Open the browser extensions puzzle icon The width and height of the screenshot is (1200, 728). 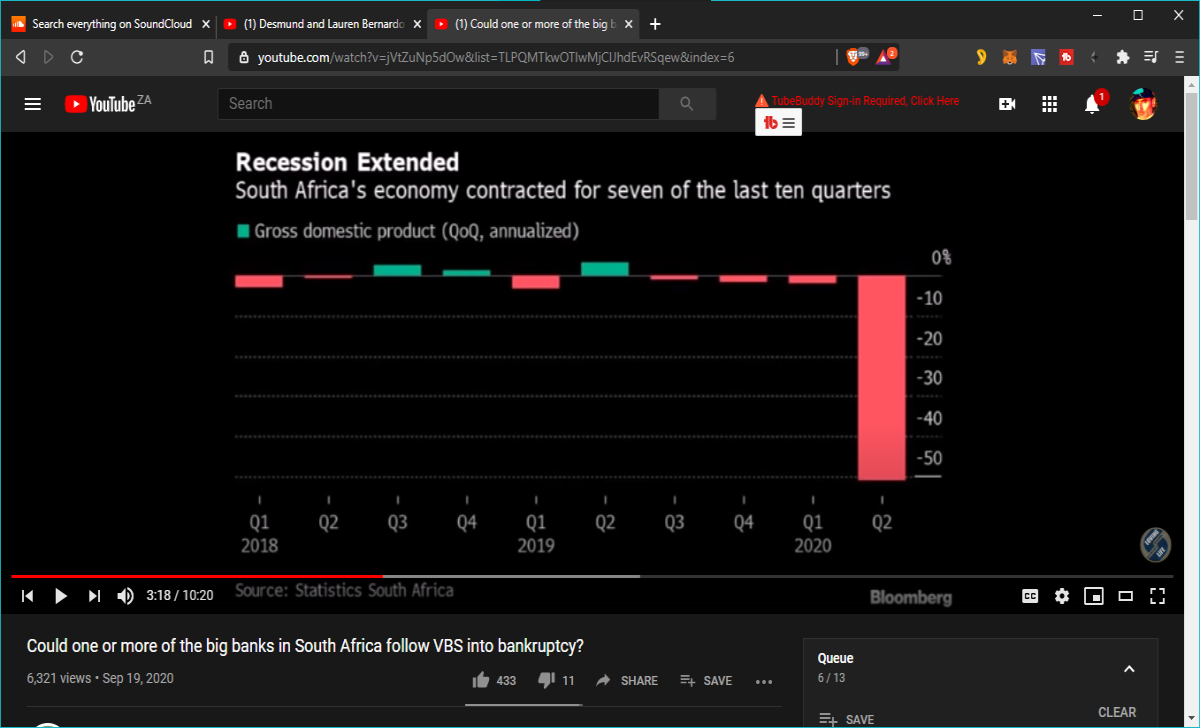(1122, 58)
